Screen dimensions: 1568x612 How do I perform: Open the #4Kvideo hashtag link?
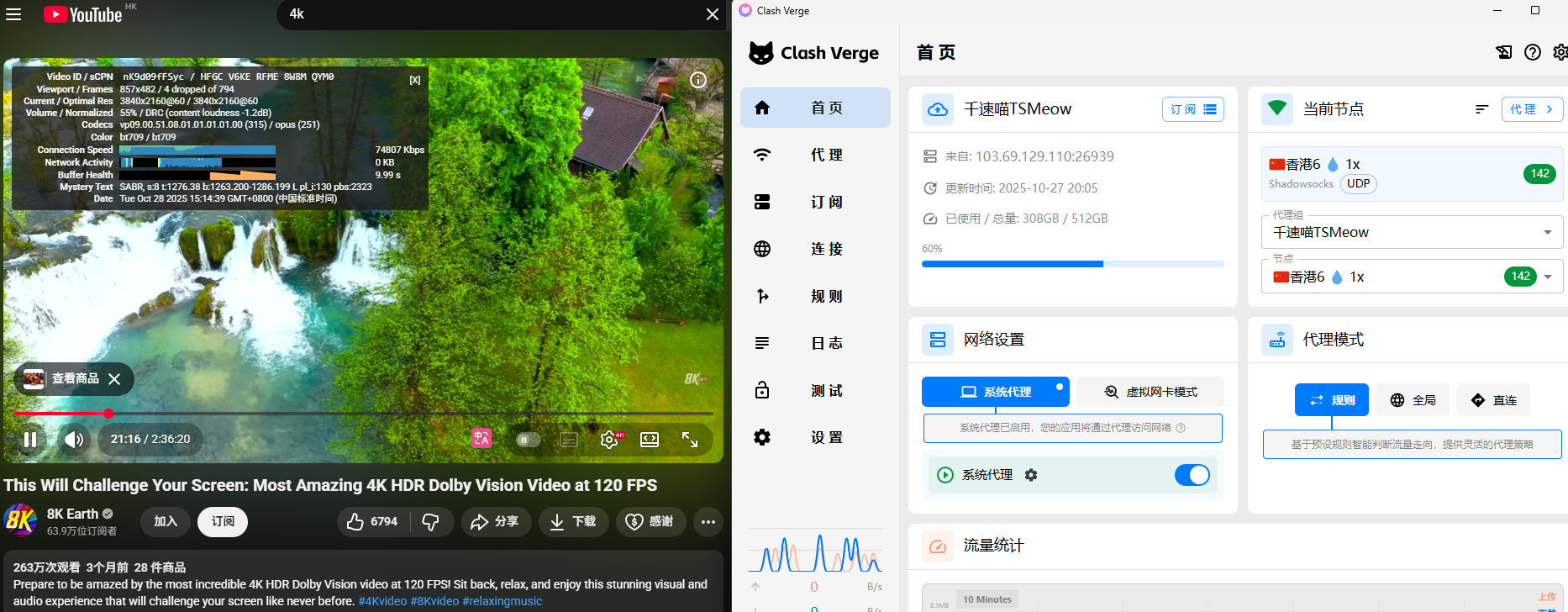tap(382, 601)
